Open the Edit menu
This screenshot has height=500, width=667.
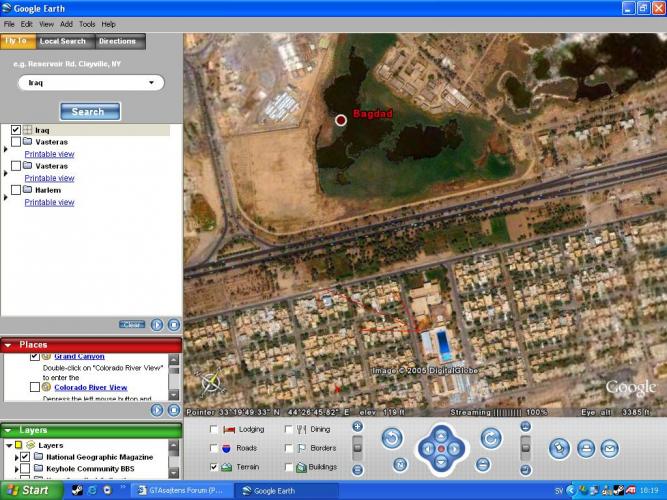click(26, 24)
